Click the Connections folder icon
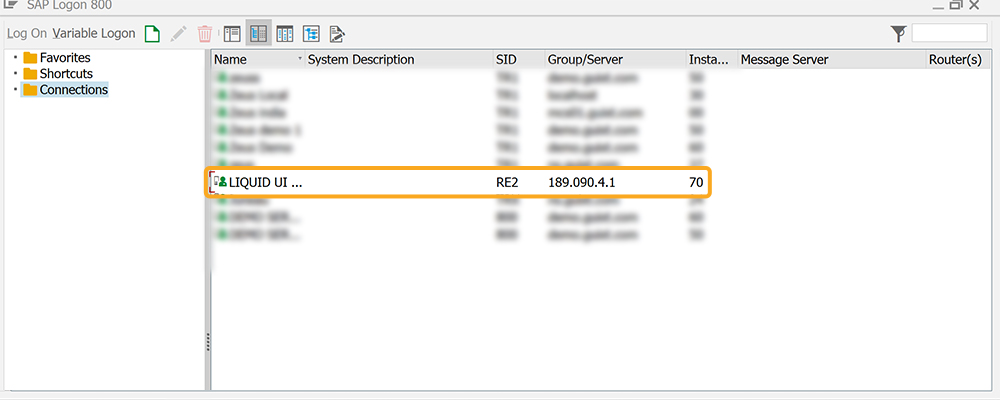 30,90
